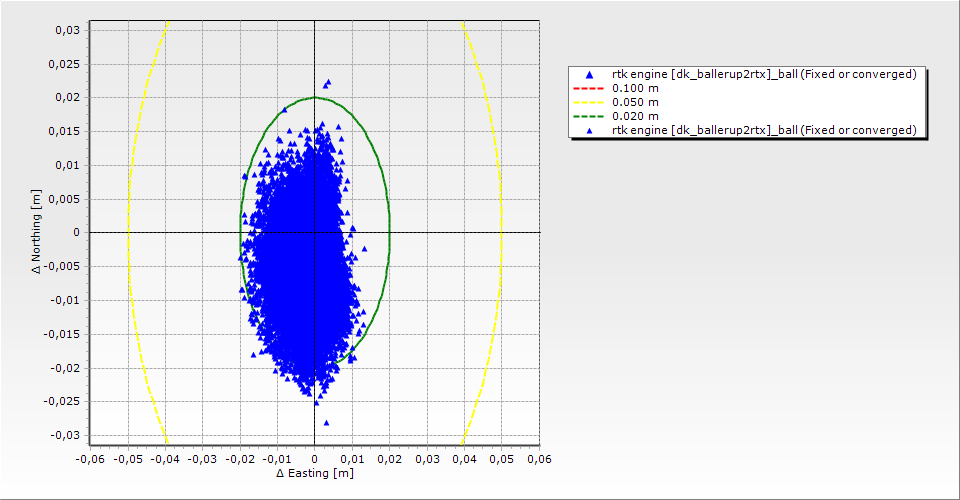
Task: Click the yellow dashed line legend swatch
Action: (588, 102)
